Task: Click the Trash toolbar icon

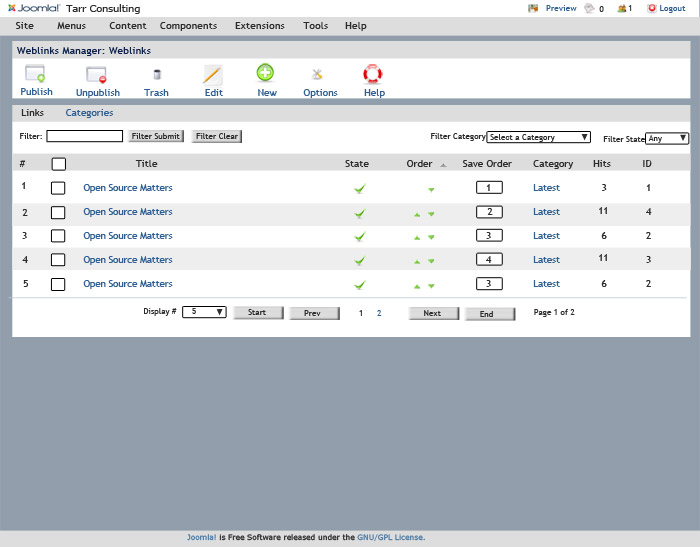Action: click(x=156, y=74)
